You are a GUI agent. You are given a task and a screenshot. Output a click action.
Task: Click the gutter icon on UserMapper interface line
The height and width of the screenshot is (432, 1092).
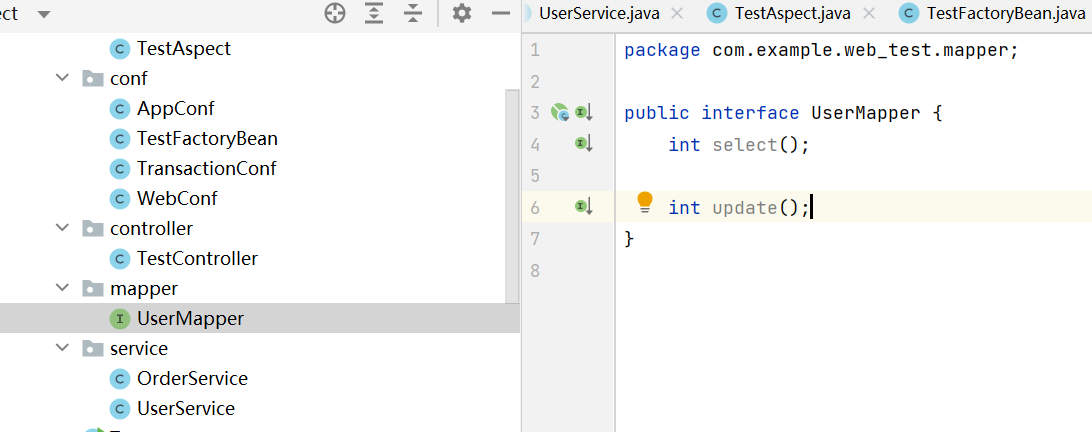561,112
